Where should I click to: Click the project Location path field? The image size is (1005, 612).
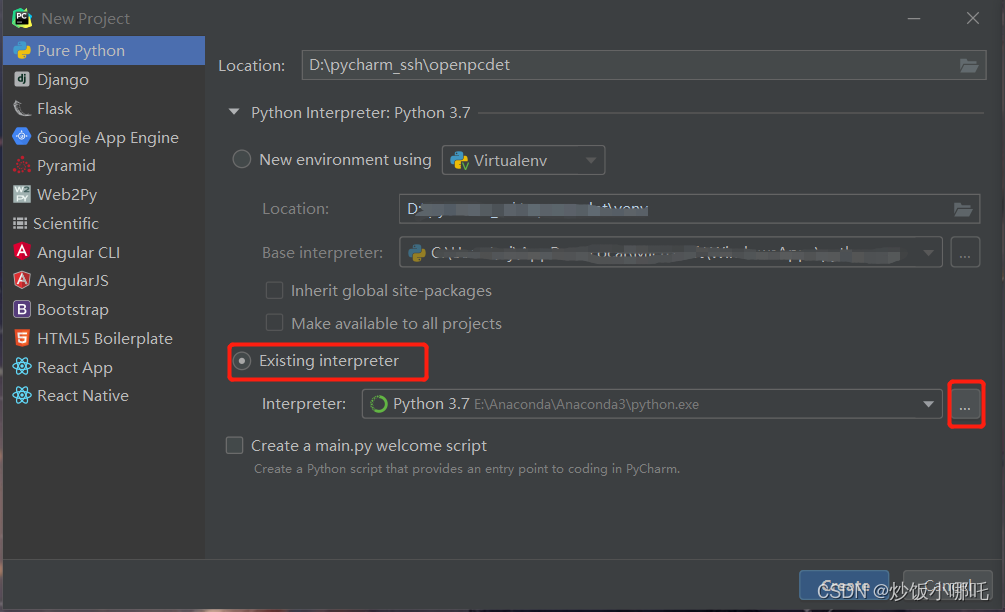pos(644,65)
